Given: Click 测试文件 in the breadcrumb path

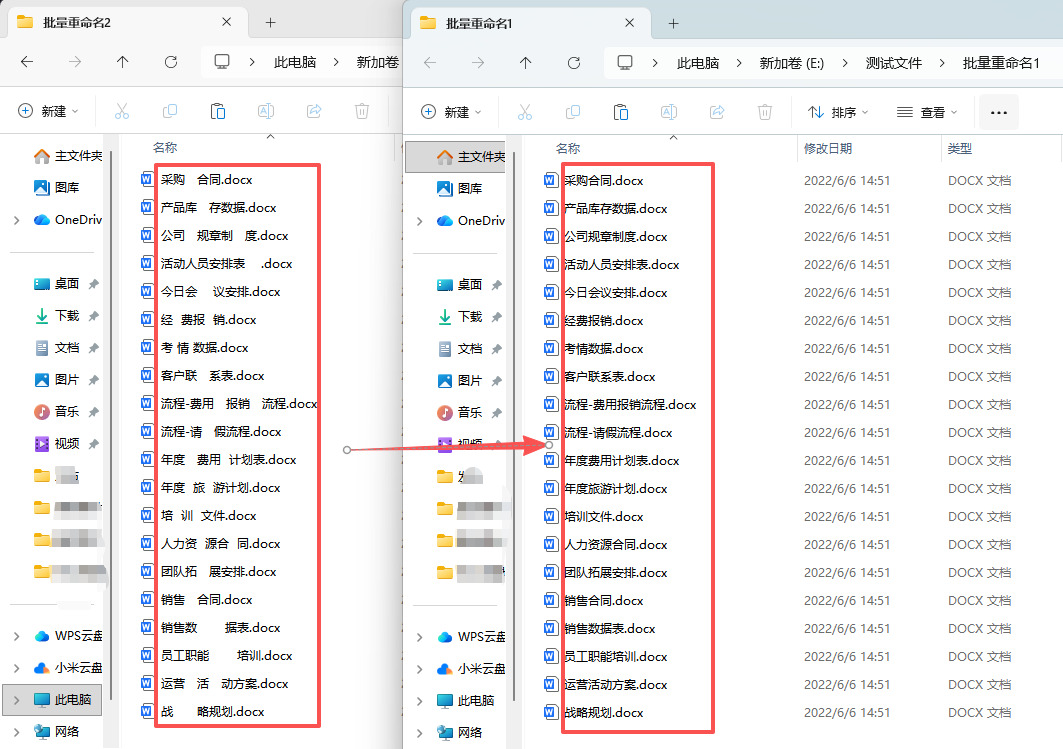Looking at the screenshot, I should [894, 63].
